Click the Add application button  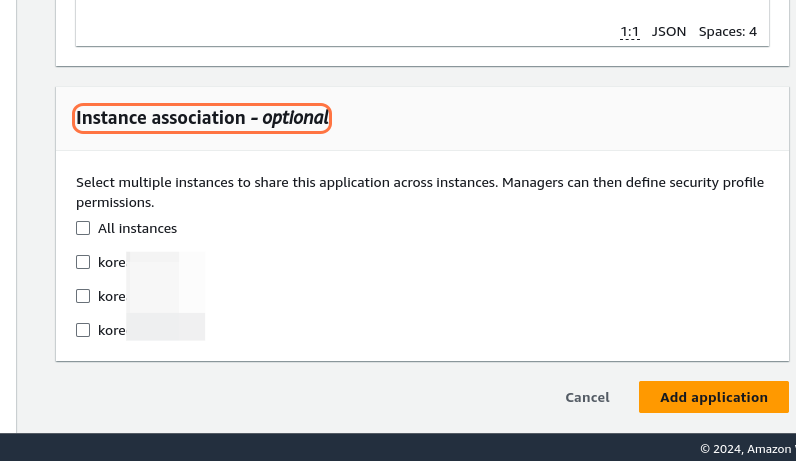[713, 397]
